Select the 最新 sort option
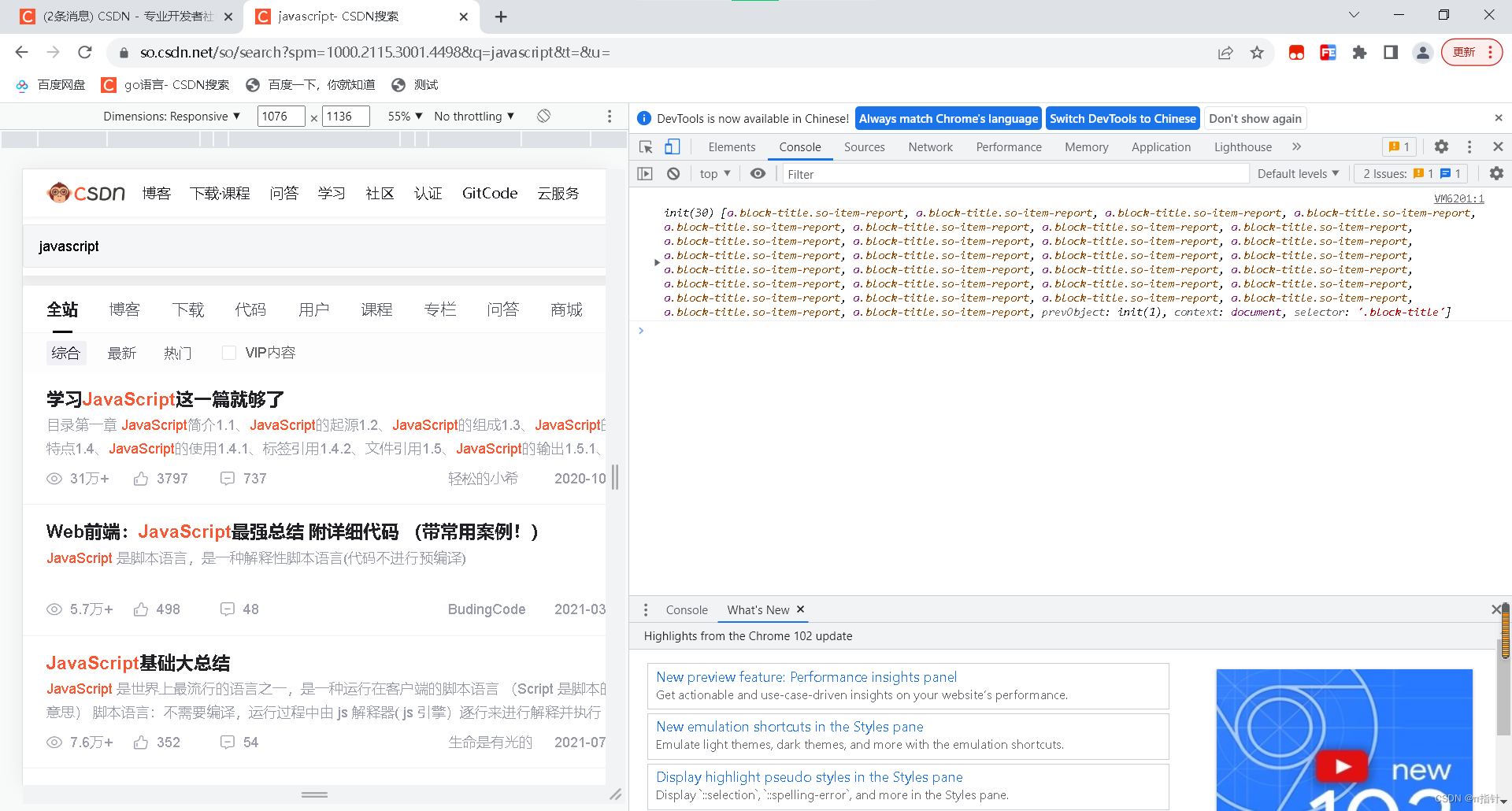This screenshot has width=1512, height=811. pos(122,353)
